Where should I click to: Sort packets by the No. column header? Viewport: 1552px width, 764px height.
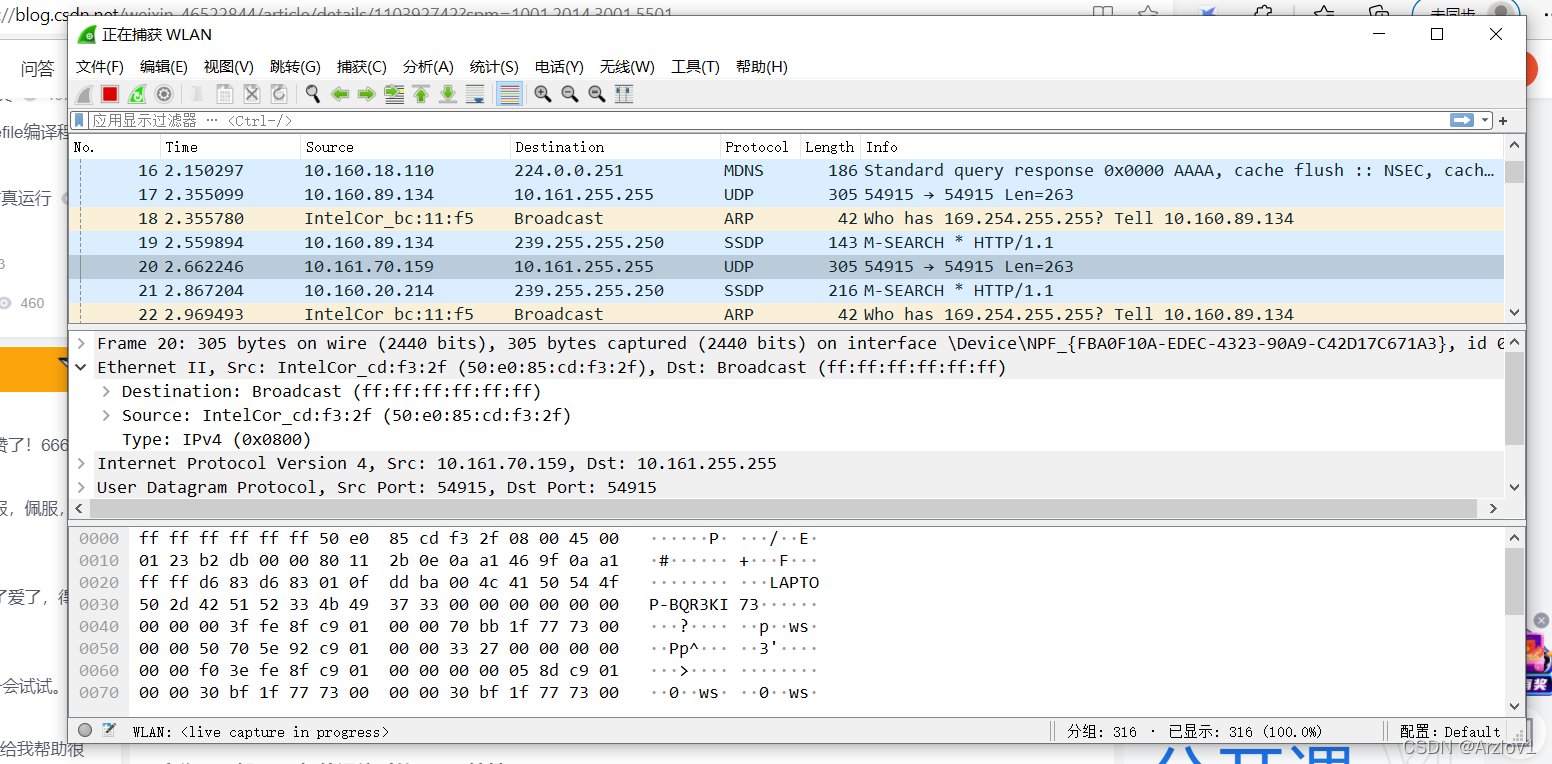click(115, 147)
